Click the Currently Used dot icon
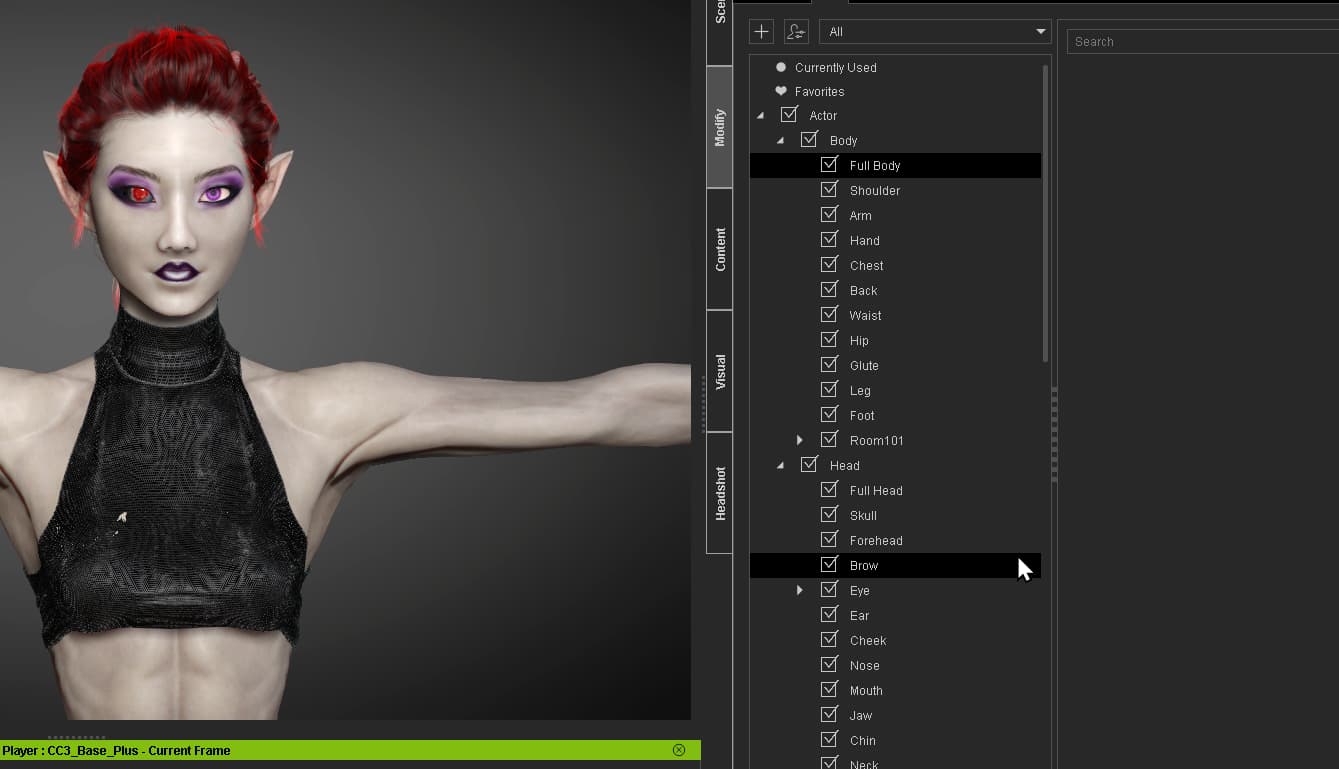This screenshot has width=1339, height=769. click(x=781, y=67)
